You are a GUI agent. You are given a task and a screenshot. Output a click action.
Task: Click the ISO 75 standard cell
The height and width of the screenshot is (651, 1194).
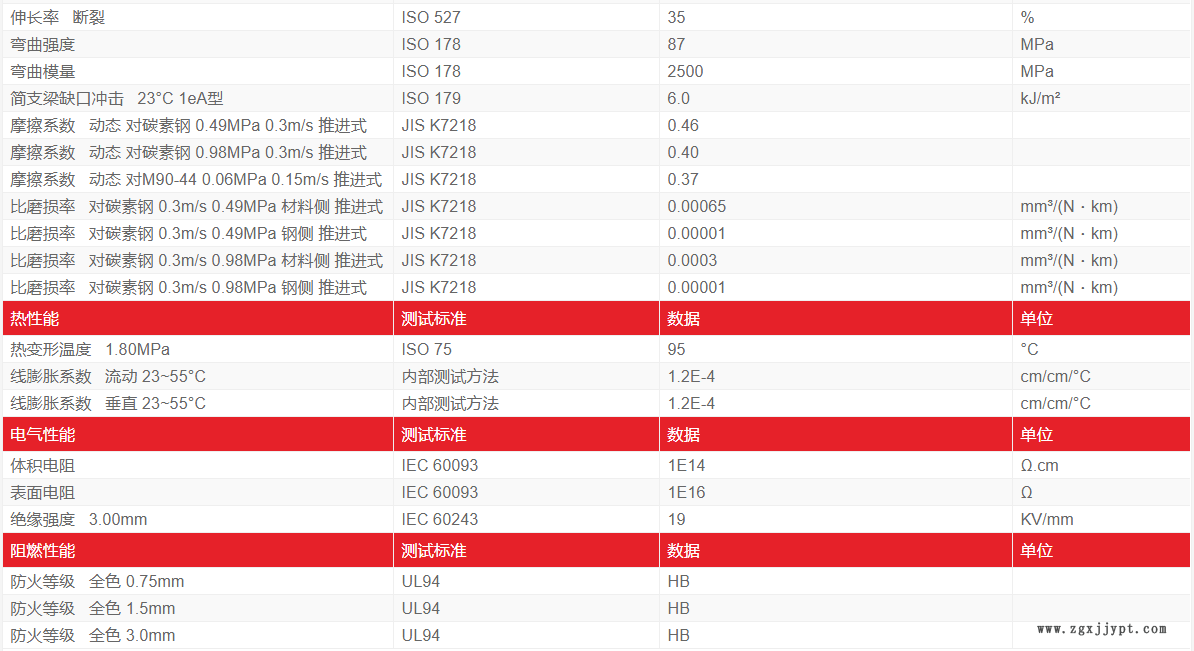(427, 349)
